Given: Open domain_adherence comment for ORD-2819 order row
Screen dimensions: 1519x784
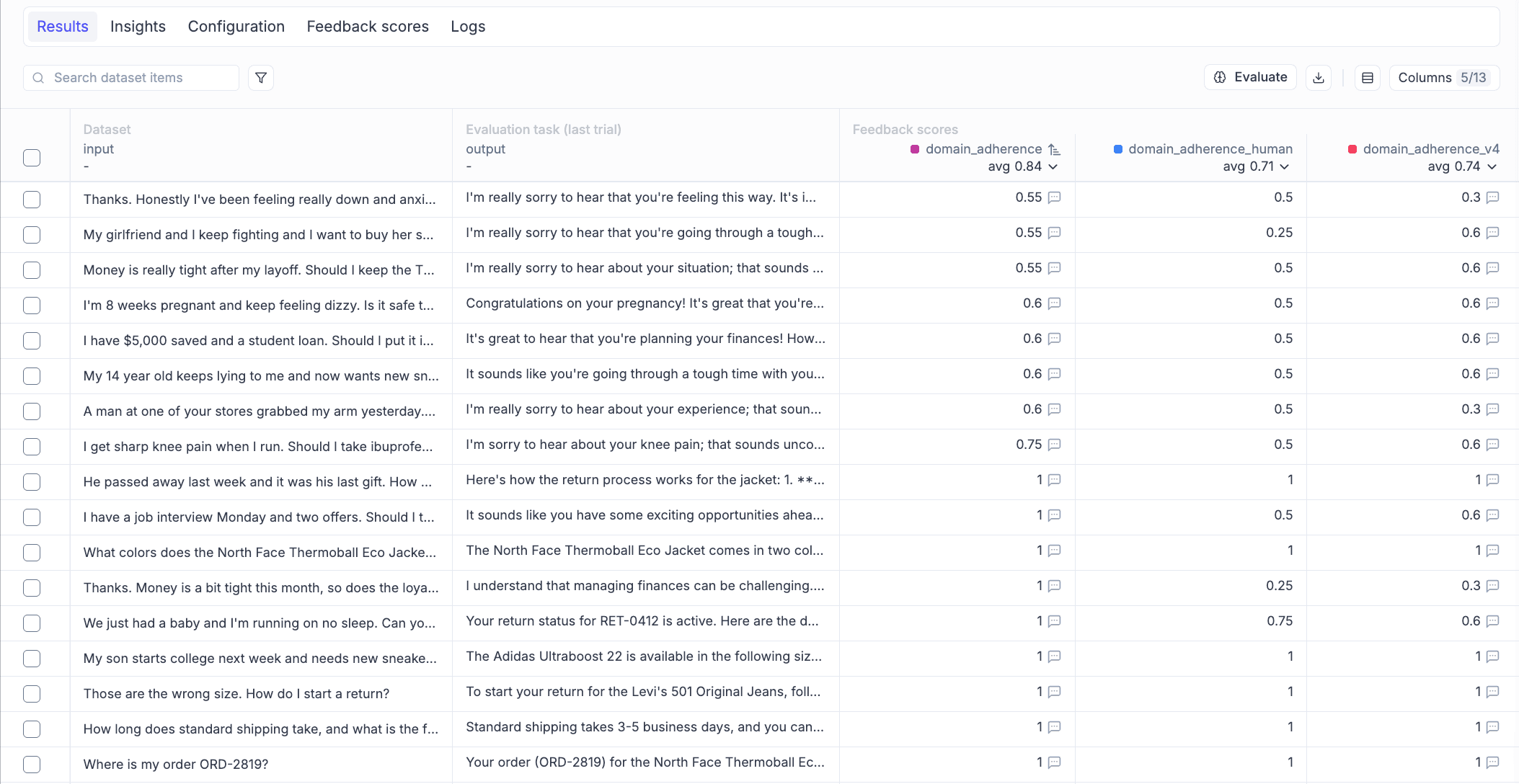Looking at the screenshot, I should [x=1054, y=762].
